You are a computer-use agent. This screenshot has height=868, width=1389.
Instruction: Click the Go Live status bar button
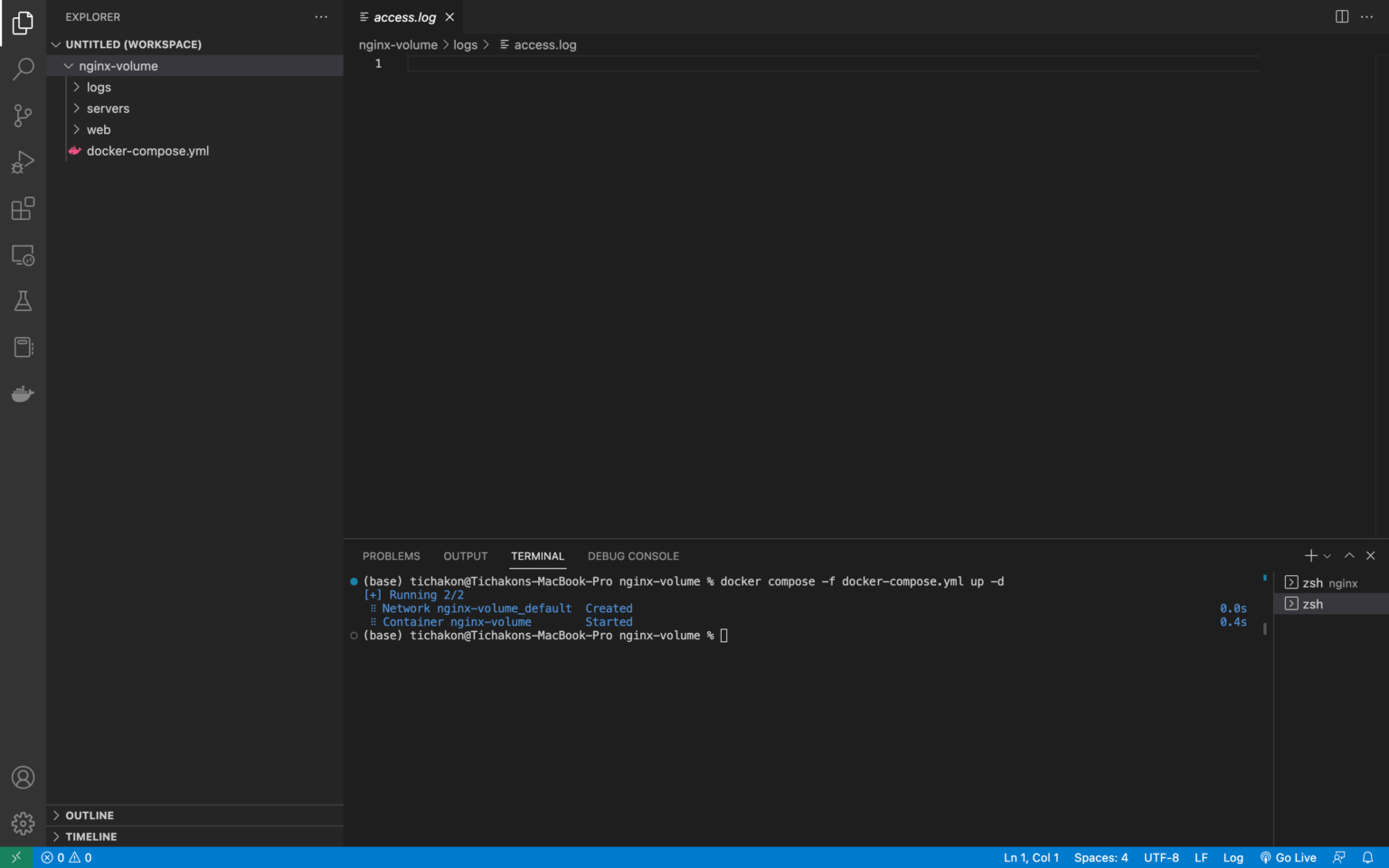tap(1289, 857)
